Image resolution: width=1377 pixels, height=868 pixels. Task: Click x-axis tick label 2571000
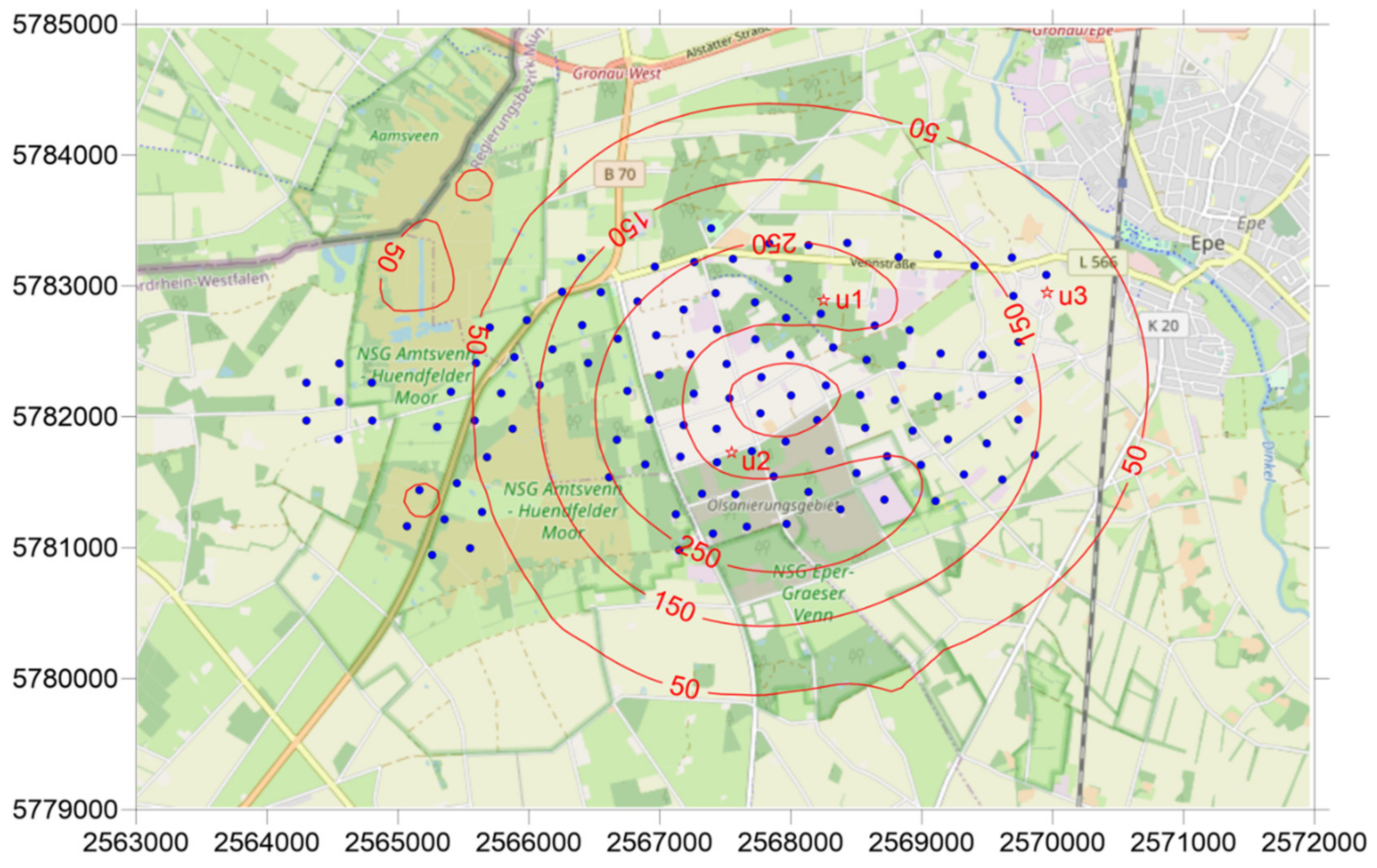[1183, 843]
